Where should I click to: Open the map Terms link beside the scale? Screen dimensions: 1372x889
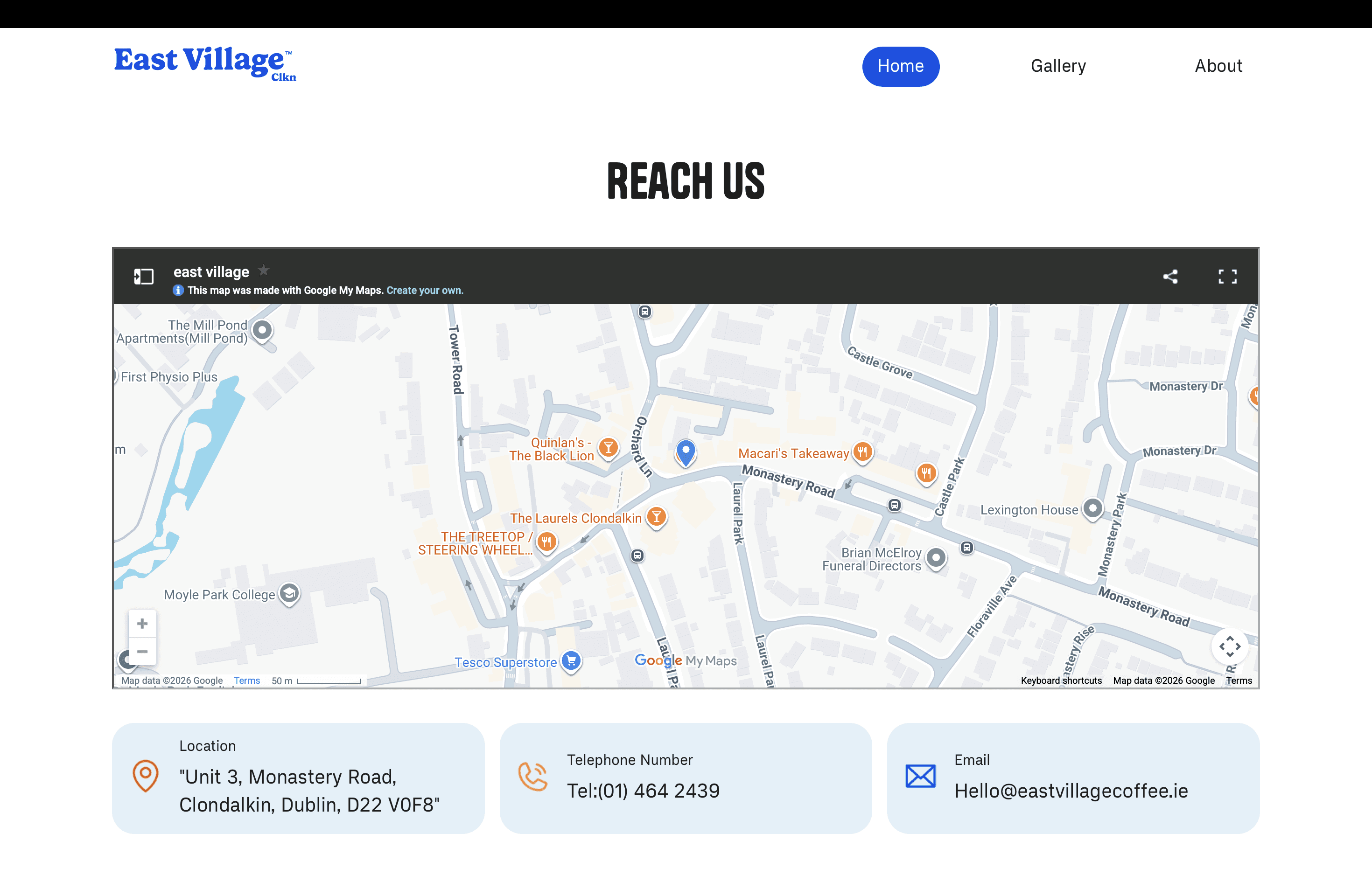pyautogui.click(x=247, y=681)
